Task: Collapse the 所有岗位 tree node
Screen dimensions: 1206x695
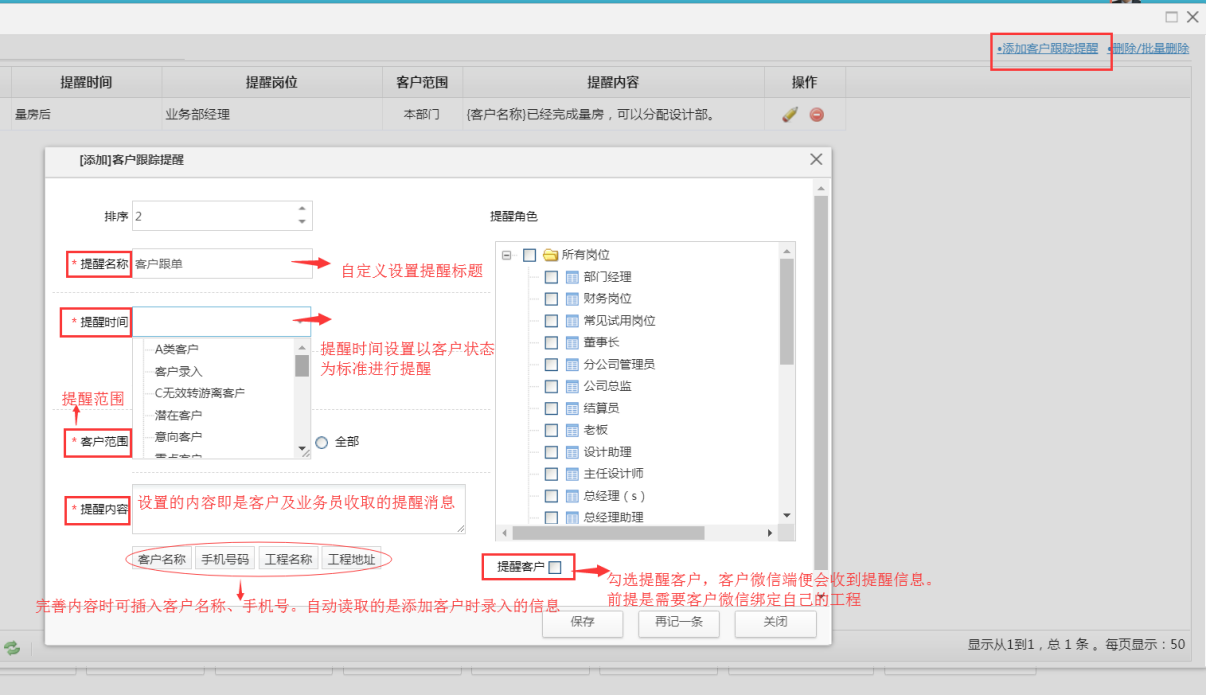Action: click(507, 255)
